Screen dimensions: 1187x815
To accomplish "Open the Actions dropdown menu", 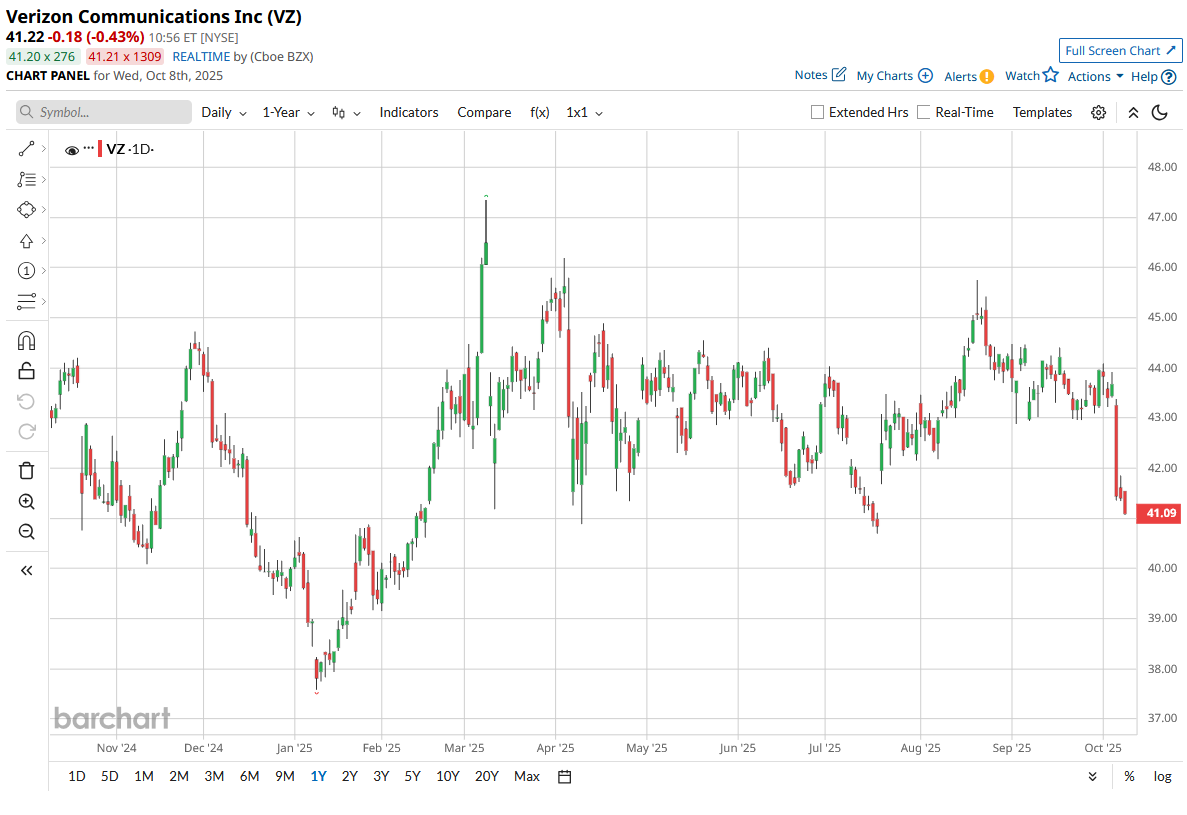I will coord(1095,76).
